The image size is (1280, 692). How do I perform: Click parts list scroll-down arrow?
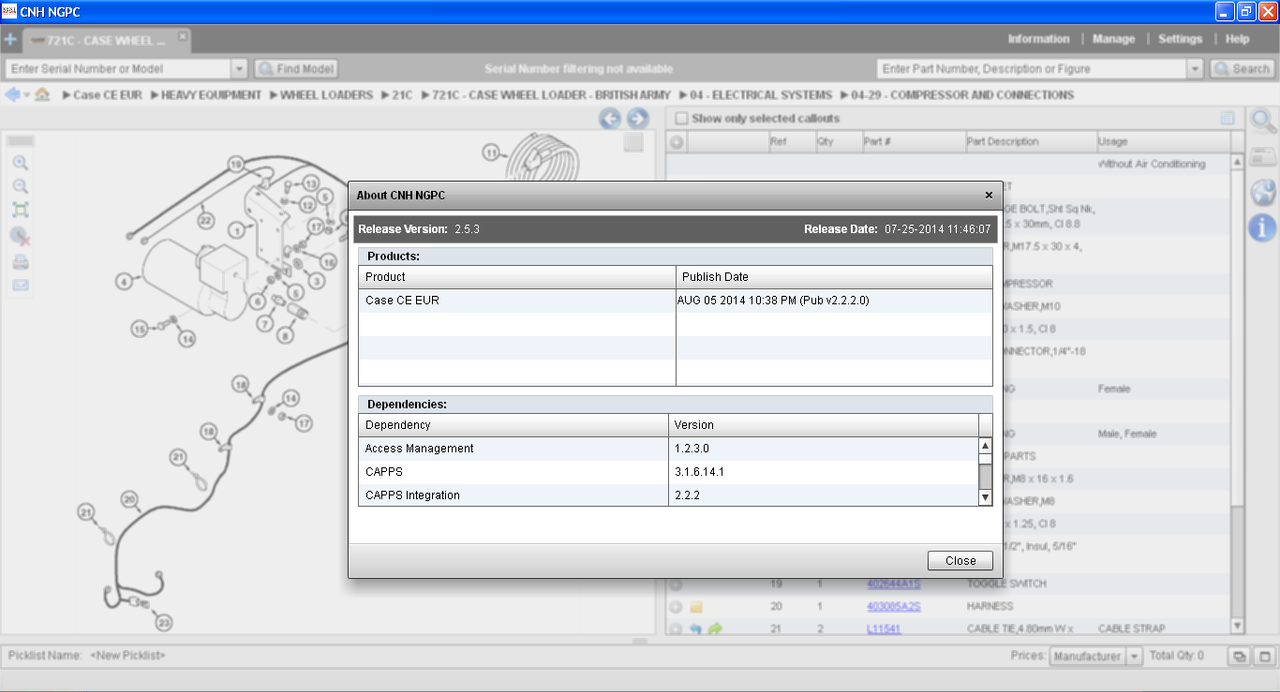[1237, 626]
